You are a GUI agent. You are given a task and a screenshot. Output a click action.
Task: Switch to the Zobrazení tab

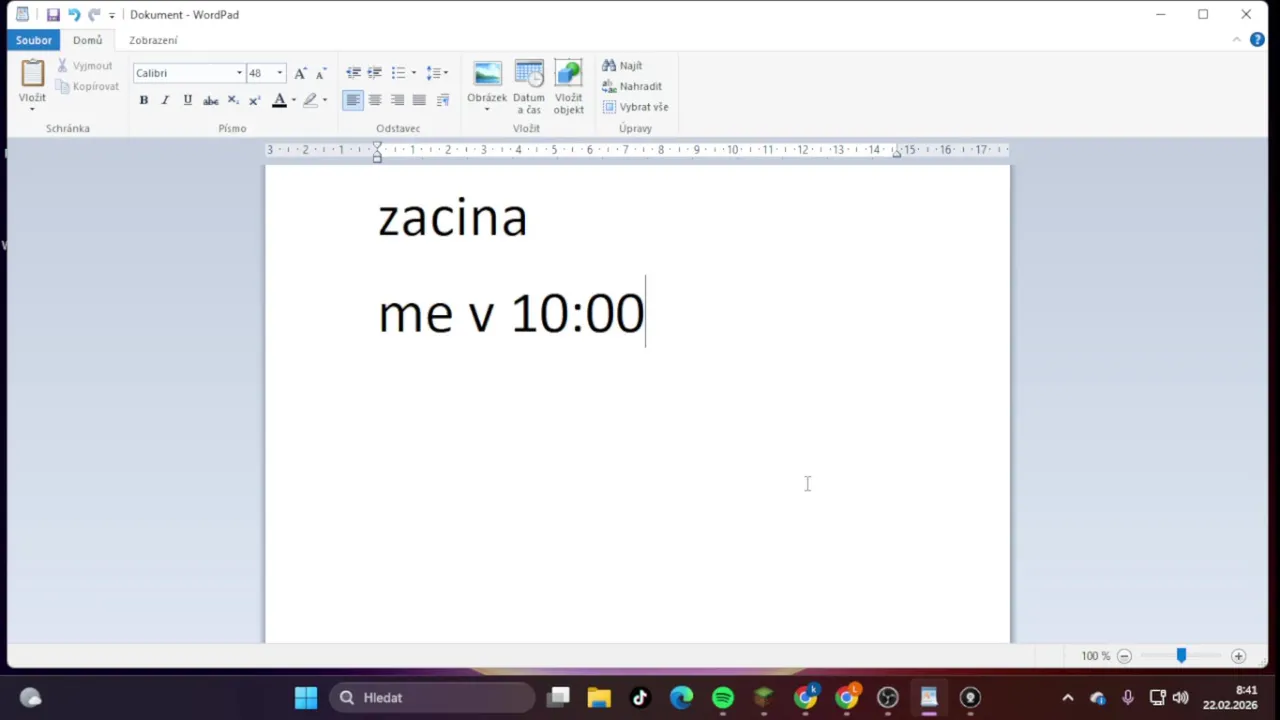coord(153,40)
